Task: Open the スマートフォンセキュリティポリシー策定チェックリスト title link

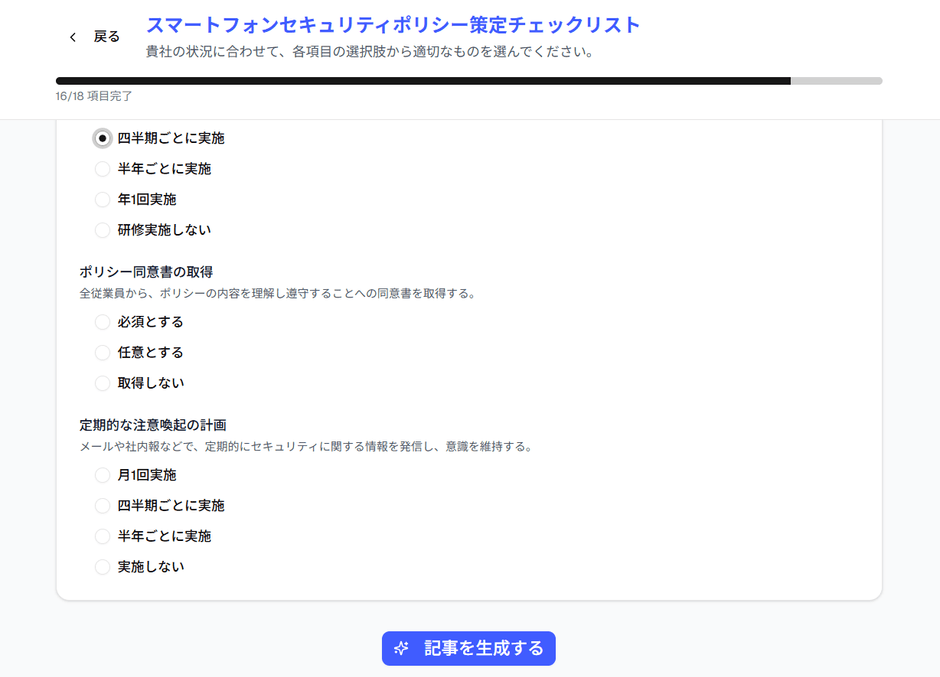Action: 392,25
